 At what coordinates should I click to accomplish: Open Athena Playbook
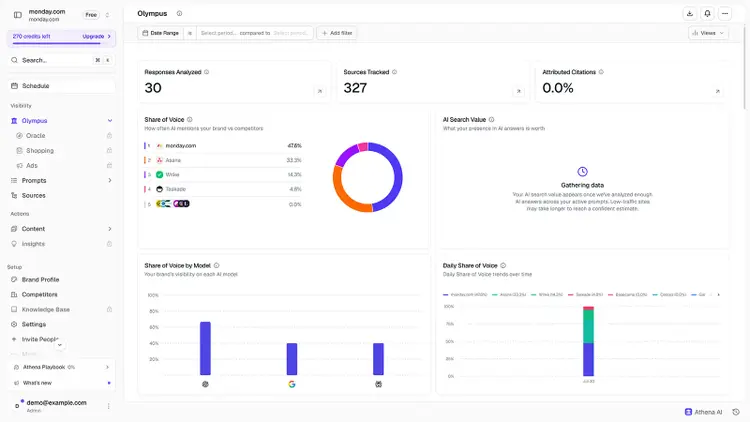pos(61,367)
